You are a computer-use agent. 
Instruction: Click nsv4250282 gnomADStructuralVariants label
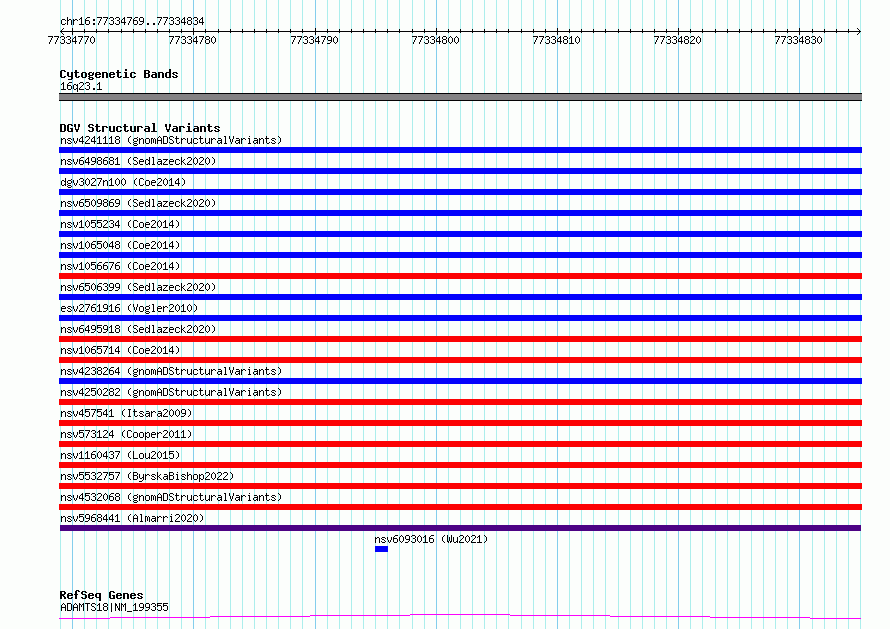click(x=171, y=392)
